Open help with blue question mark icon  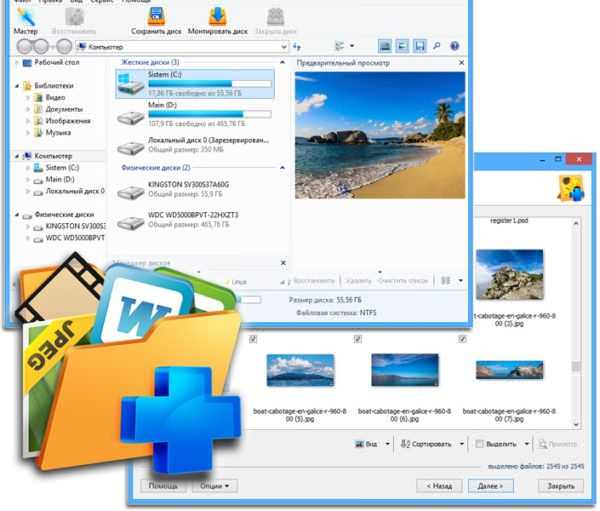click(x=454, y=46)
